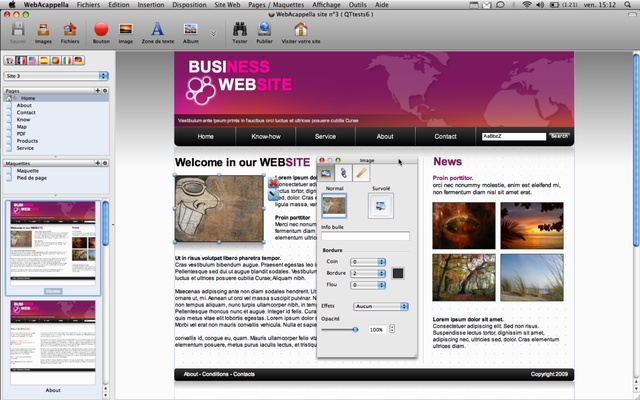The height and width of the screenshot is (400, 640).
Task: Add a new maquette with plus
Action: click(98, 163)
